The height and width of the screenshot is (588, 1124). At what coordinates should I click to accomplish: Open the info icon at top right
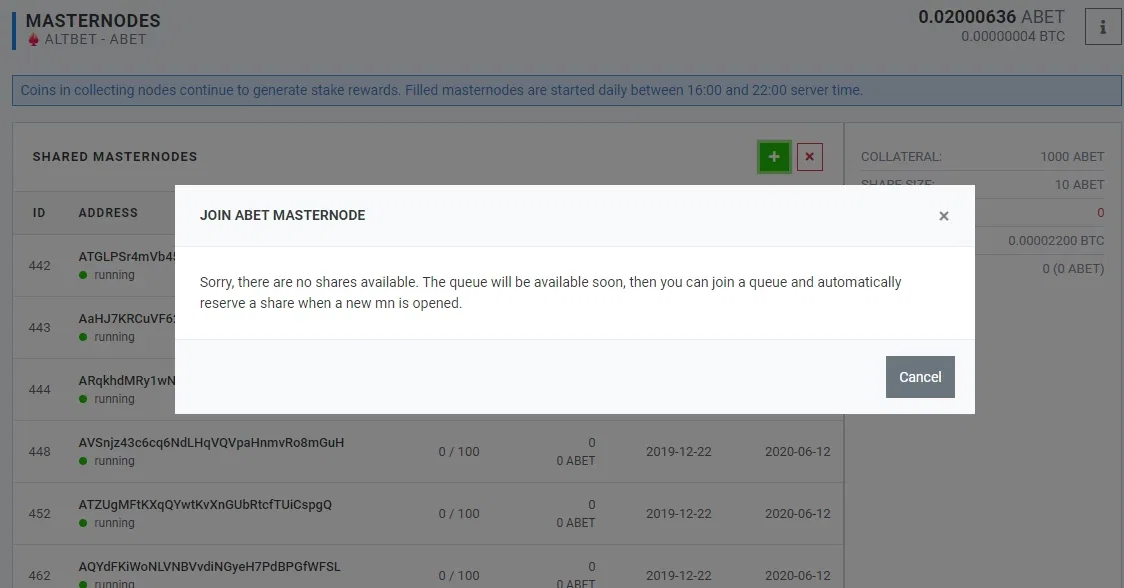[x=1102, y=27]
